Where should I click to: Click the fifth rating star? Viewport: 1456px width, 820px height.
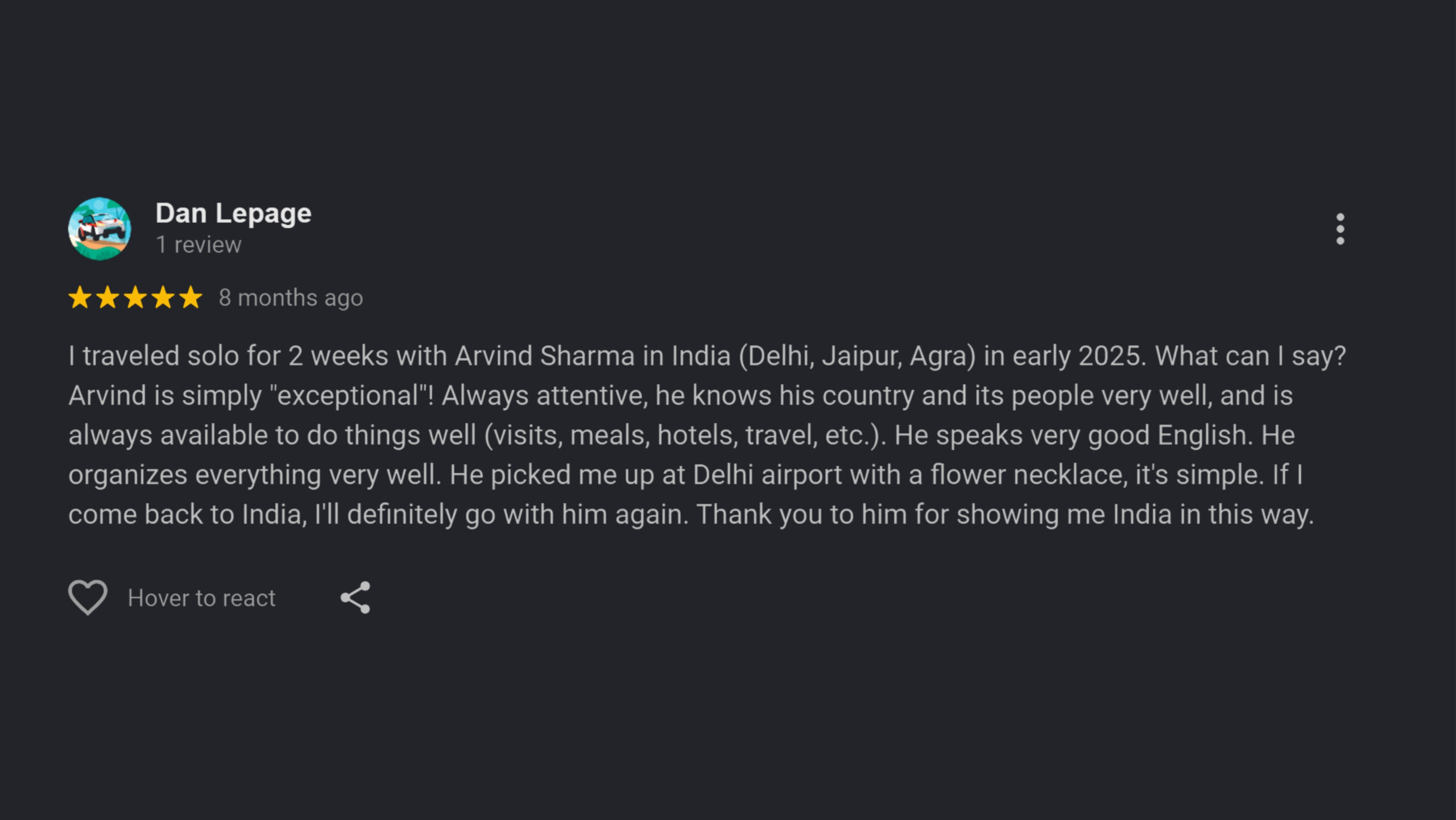(191, 297)
